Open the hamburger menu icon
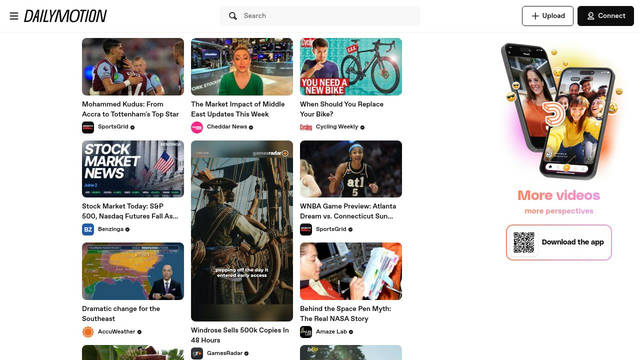Screen dimensions: 640x360 point(14,16)
